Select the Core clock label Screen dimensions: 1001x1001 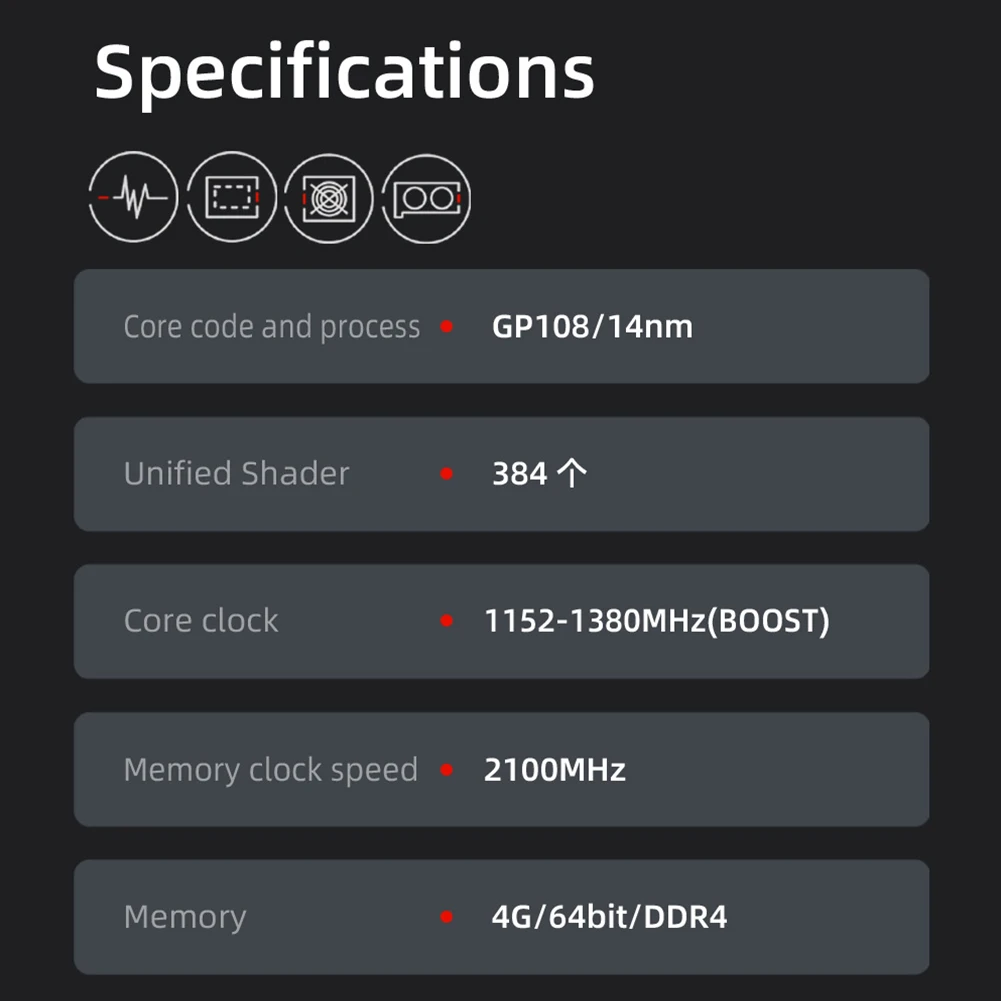point(201,621)
